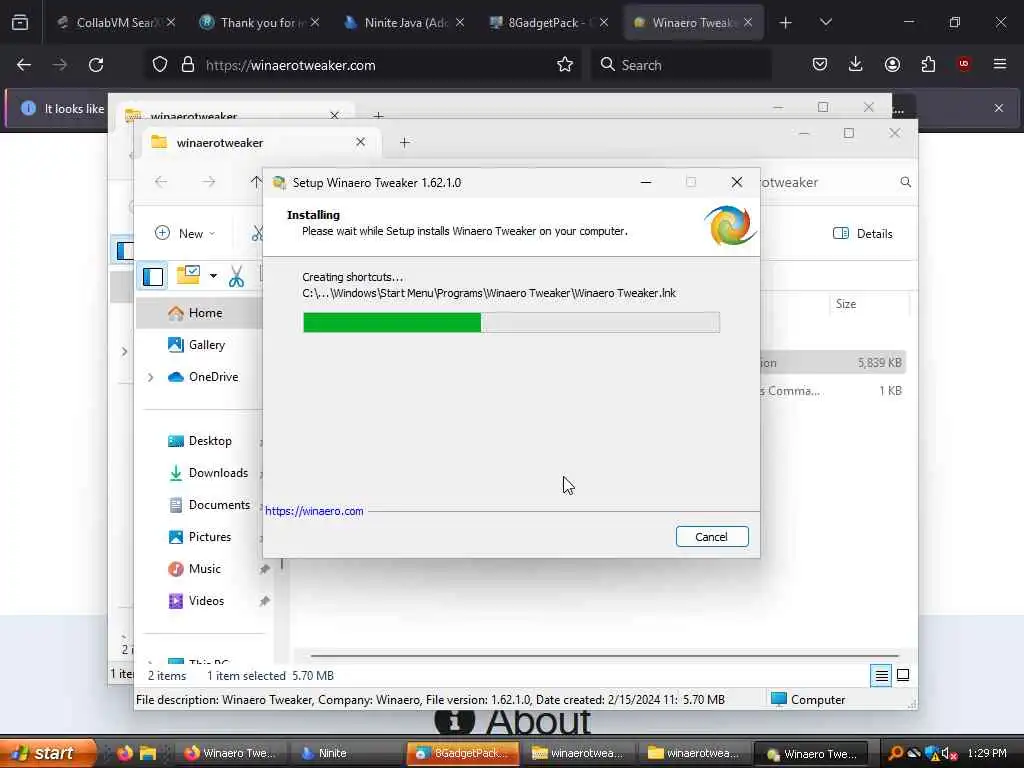The width and height of the screenshot is (1024, 768).
Task: Open Pictures in Explorer sidebar
Action: click(199, 537)
